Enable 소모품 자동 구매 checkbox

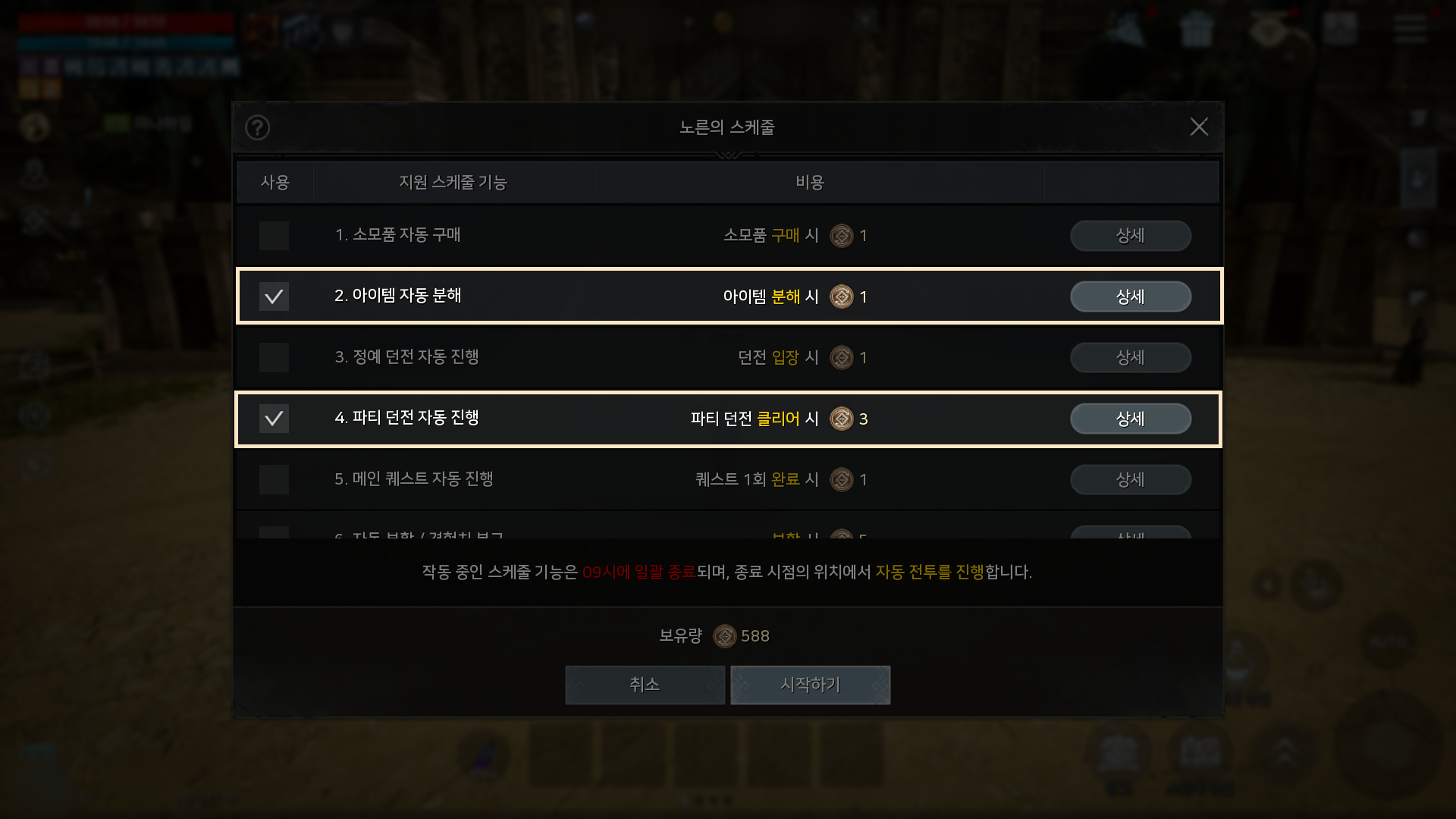(274, 236)
